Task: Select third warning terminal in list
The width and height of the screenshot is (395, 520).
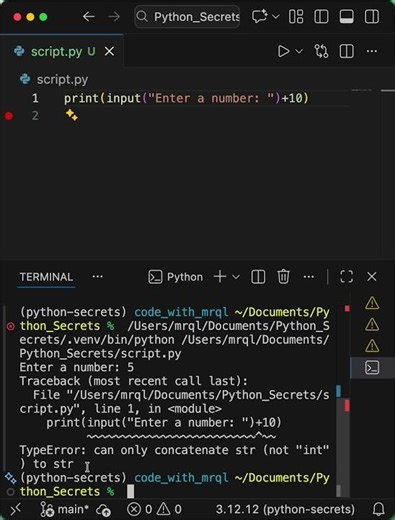Action: (372, 346)
